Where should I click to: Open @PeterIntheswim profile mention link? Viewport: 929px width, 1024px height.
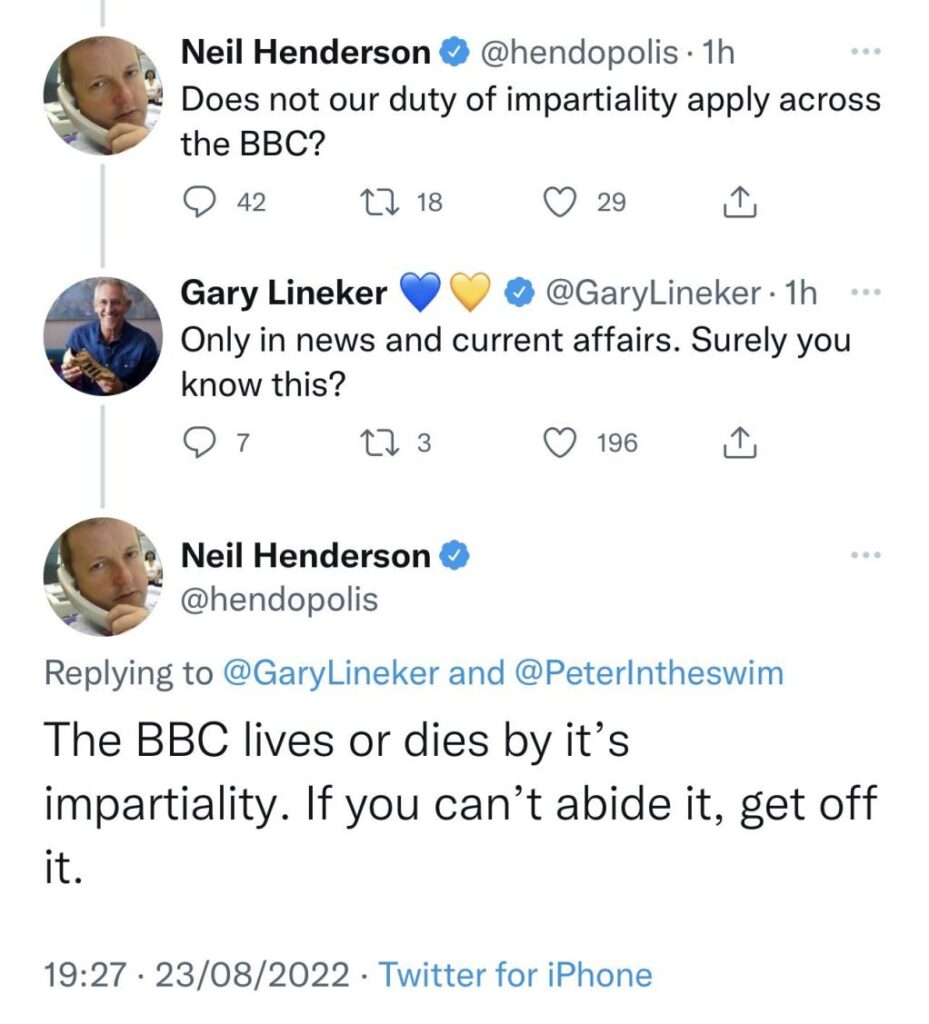648,674
